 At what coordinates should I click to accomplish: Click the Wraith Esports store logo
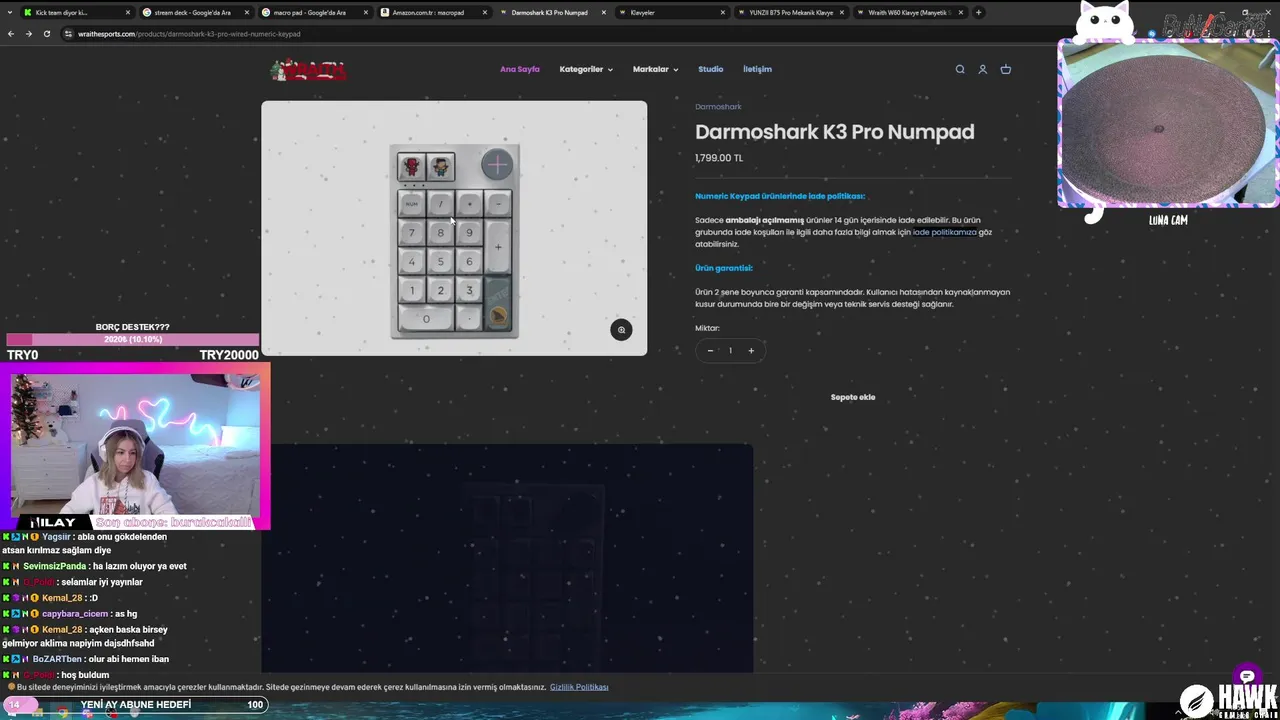(x=308, y=70)
